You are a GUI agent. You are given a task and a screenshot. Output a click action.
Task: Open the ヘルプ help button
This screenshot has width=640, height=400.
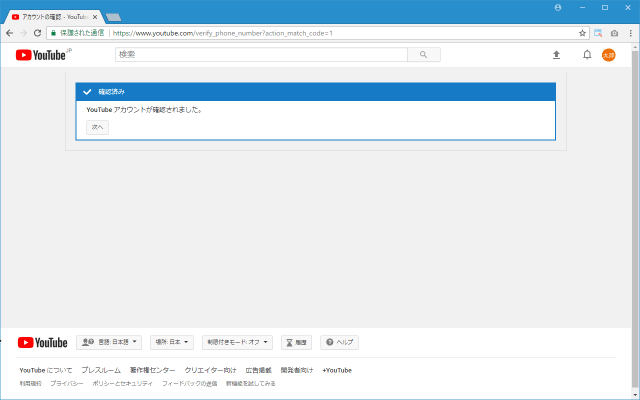coord(340,342)
